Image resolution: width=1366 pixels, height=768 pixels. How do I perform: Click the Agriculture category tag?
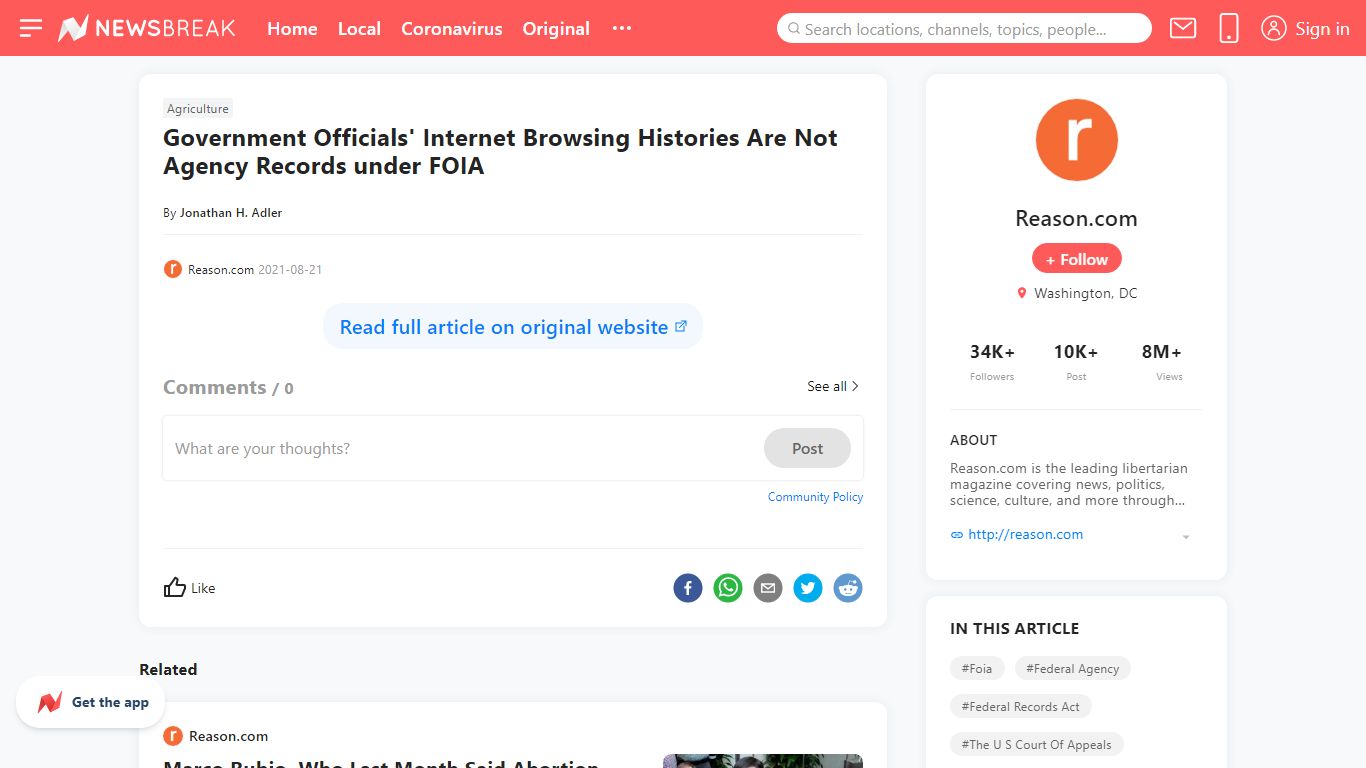(x=198, y=109)
